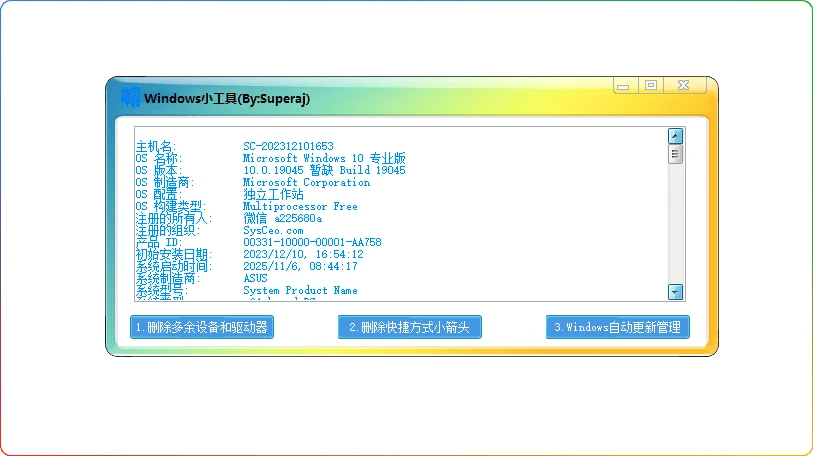Click the product ID 00331-10000-00001-AA758

[312, 243]
